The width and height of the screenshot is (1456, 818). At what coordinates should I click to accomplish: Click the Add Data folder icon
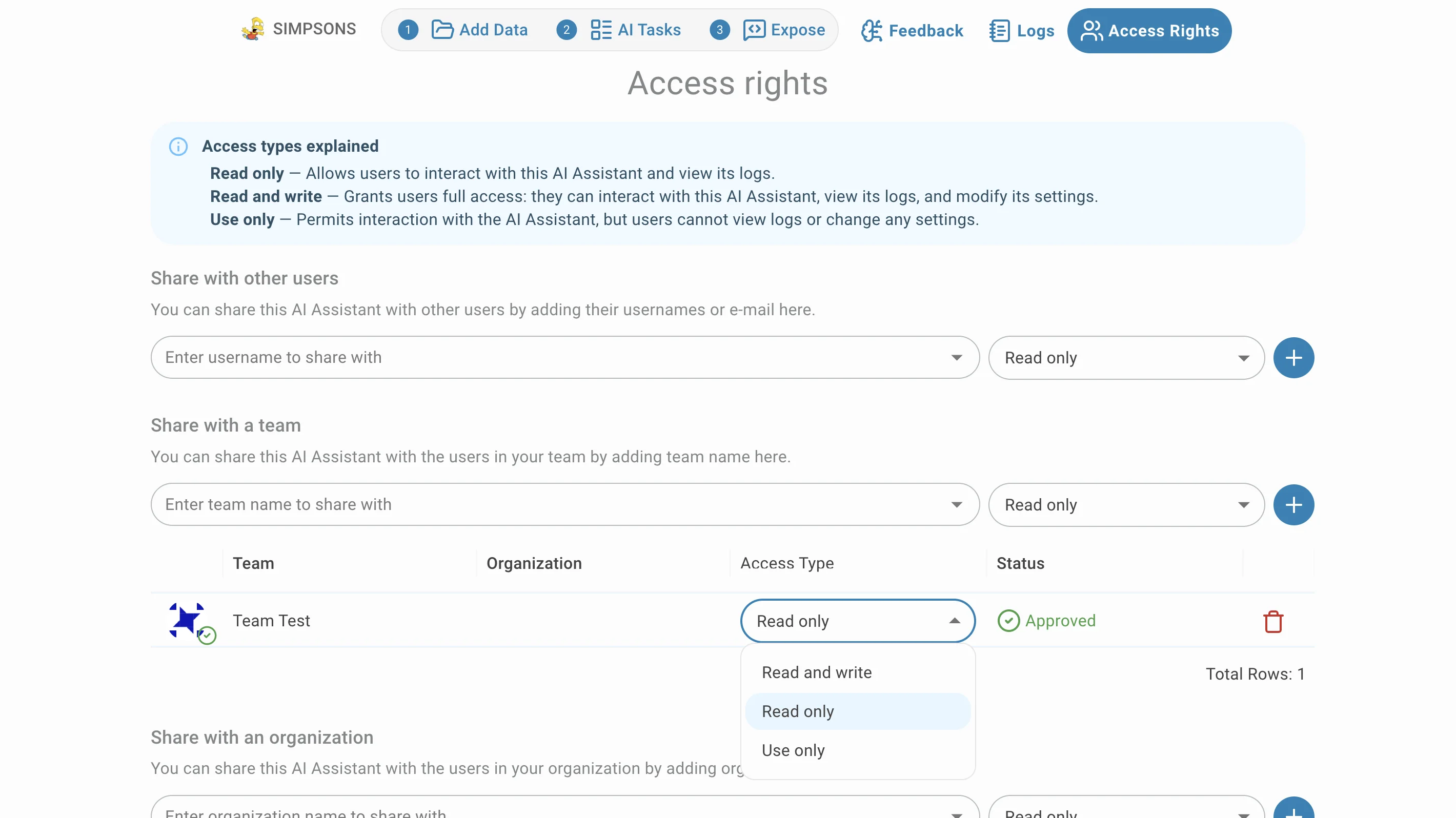tap(442, 29)
